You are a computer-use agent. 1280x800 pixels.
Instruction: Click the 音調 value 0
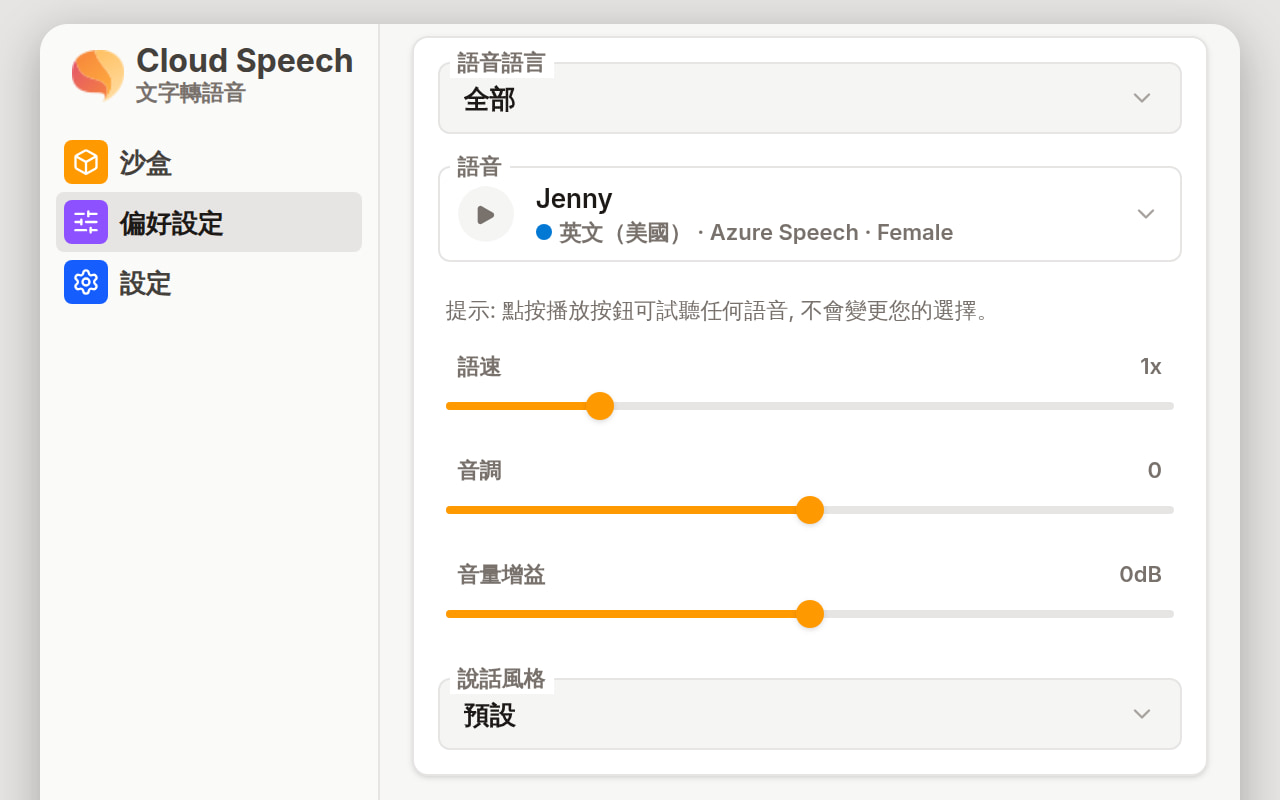(1155, 471)
